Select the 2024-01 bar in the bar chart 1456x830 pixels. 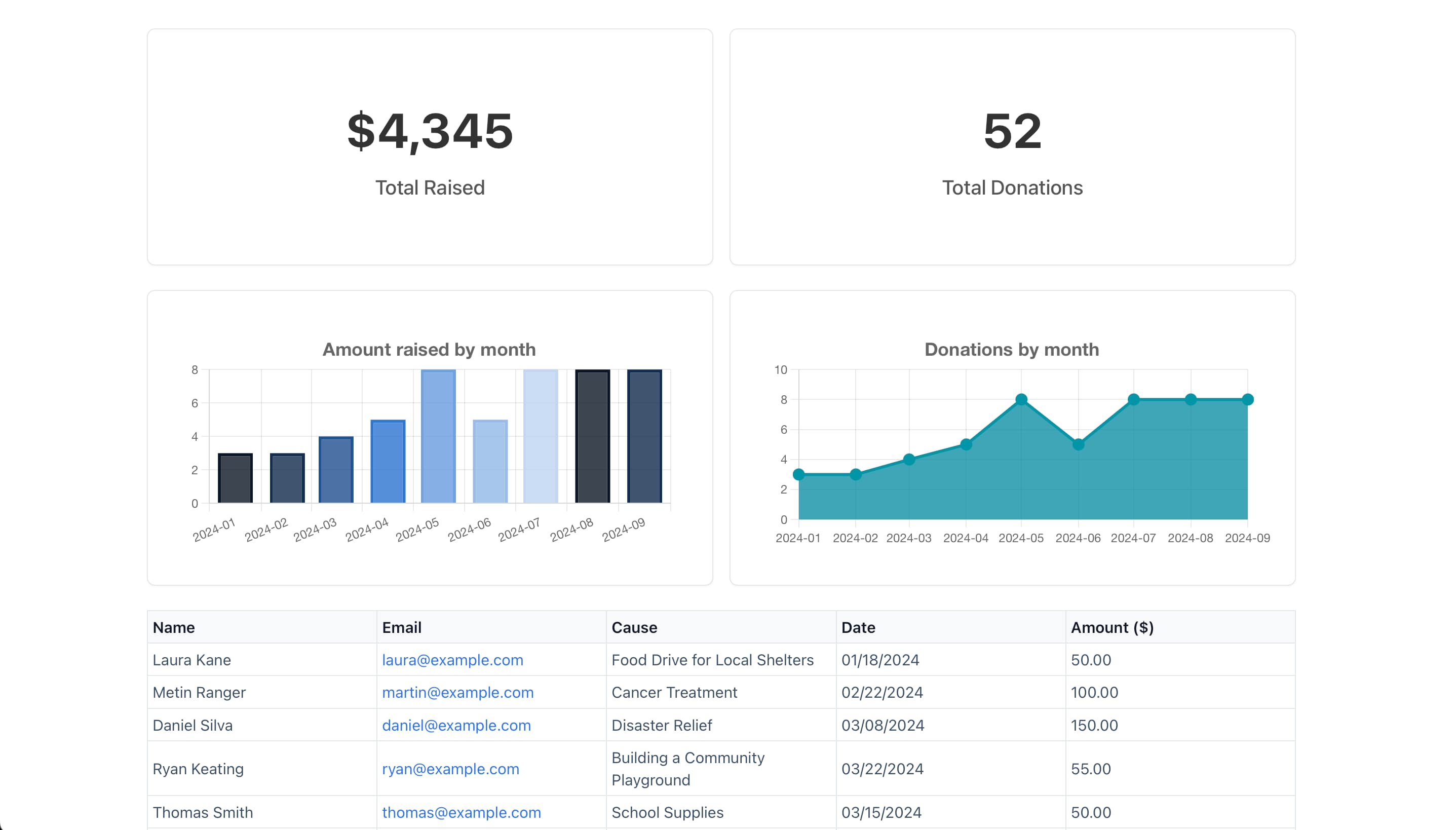[x=234, y=478]
